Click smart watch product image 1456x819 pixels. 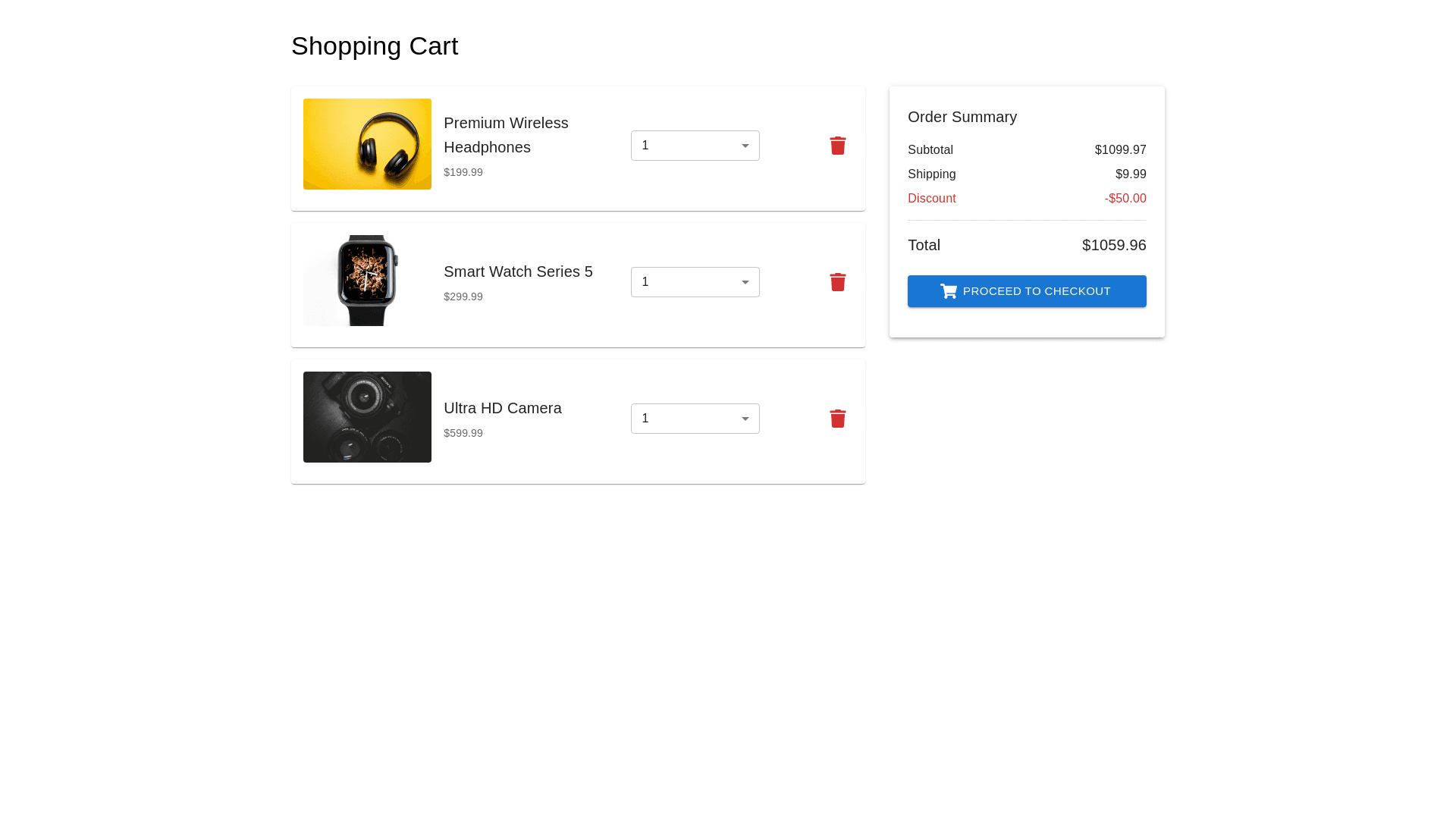(x=367, y=281)
